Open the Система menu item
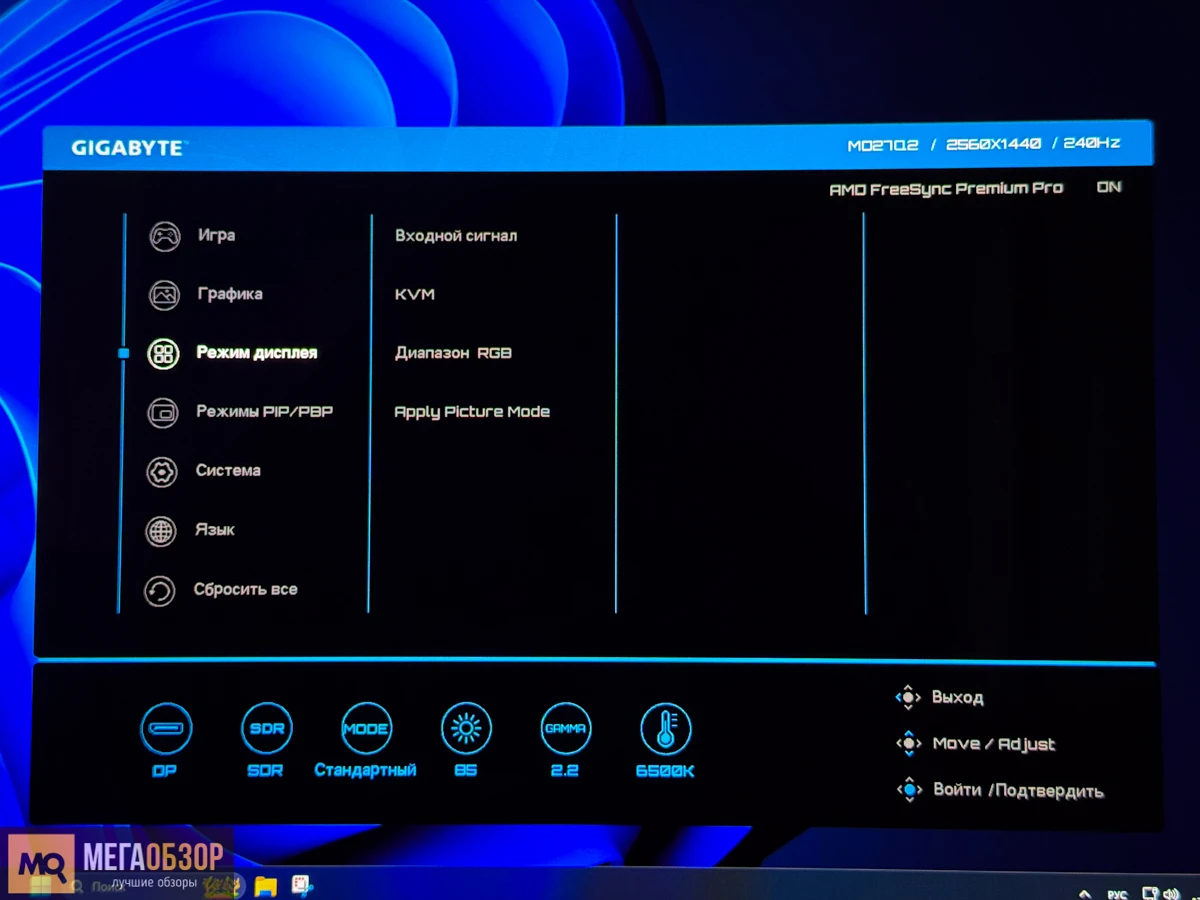The width and height of the screenshot is (1200, 900). pos(228,470)
